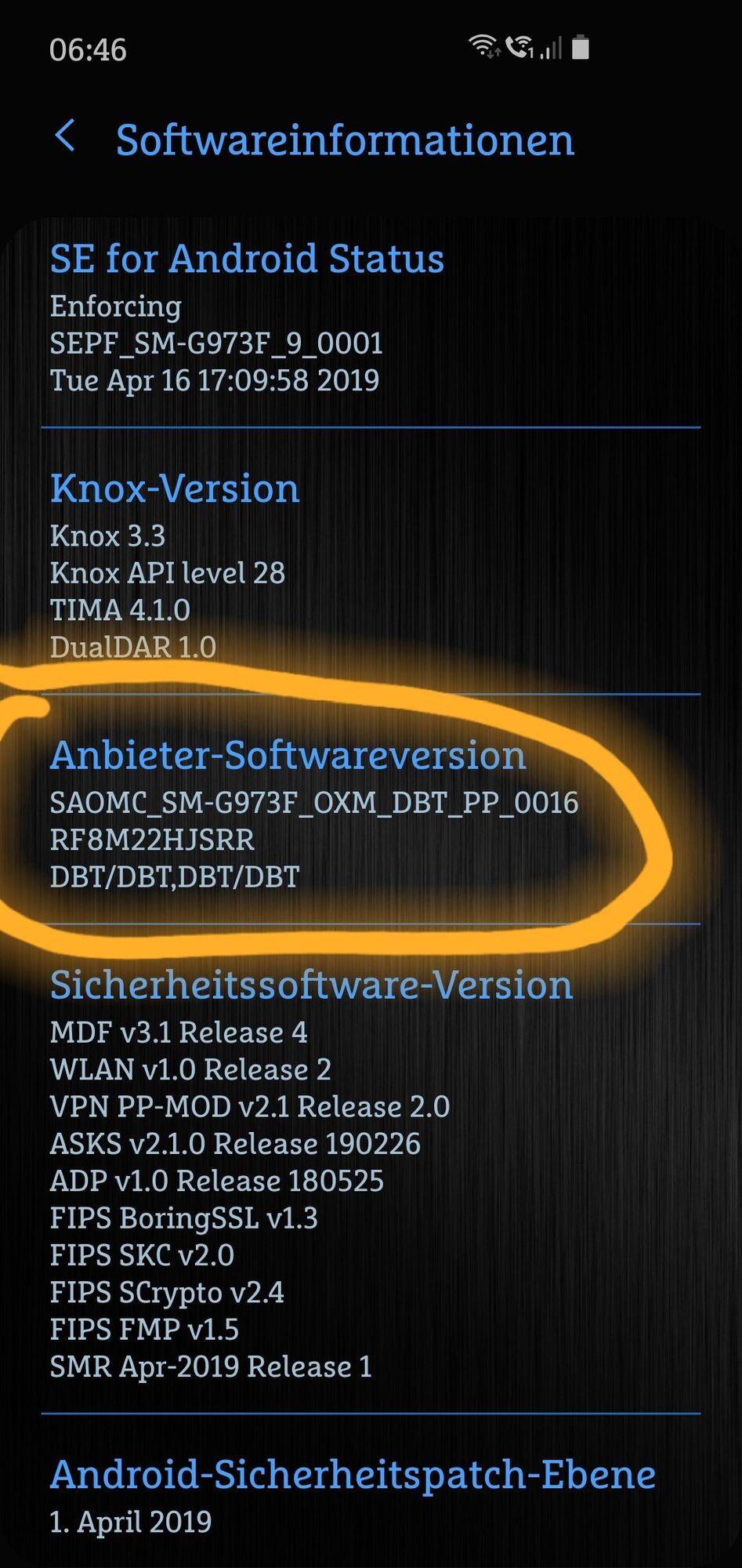This screenshot has width=742, height=1568.
Task: Tap the Softwareinformationen page title
Action: tap(345, 140)
